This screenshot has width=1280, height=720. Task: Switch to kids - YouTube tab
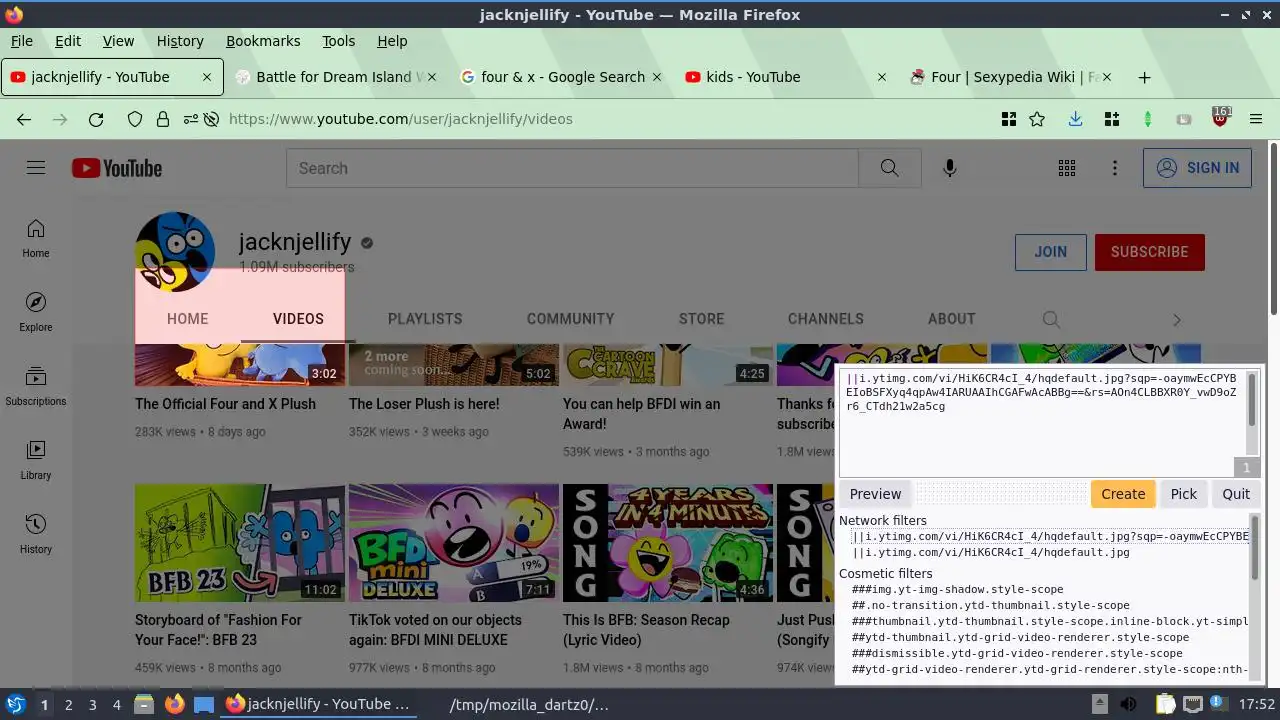(x=787, y=77)
